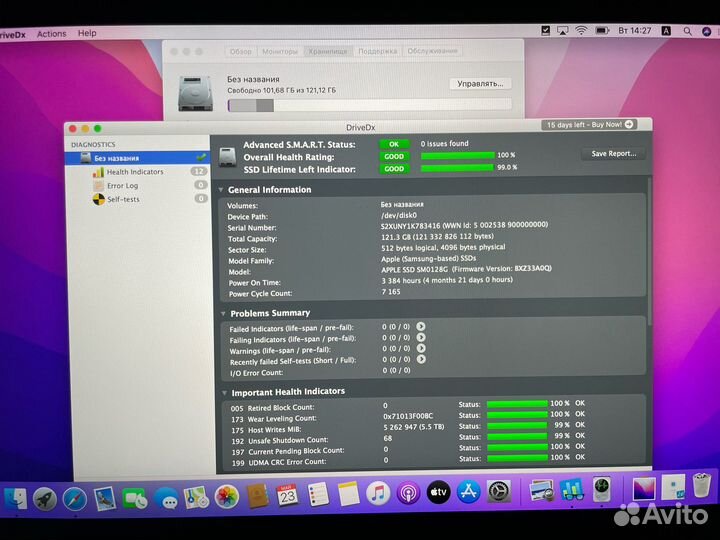Click the 5 262 947 (5.5 TB) Host Writes value
This screenshot has height=540, width=720.
tap(414, 427)
